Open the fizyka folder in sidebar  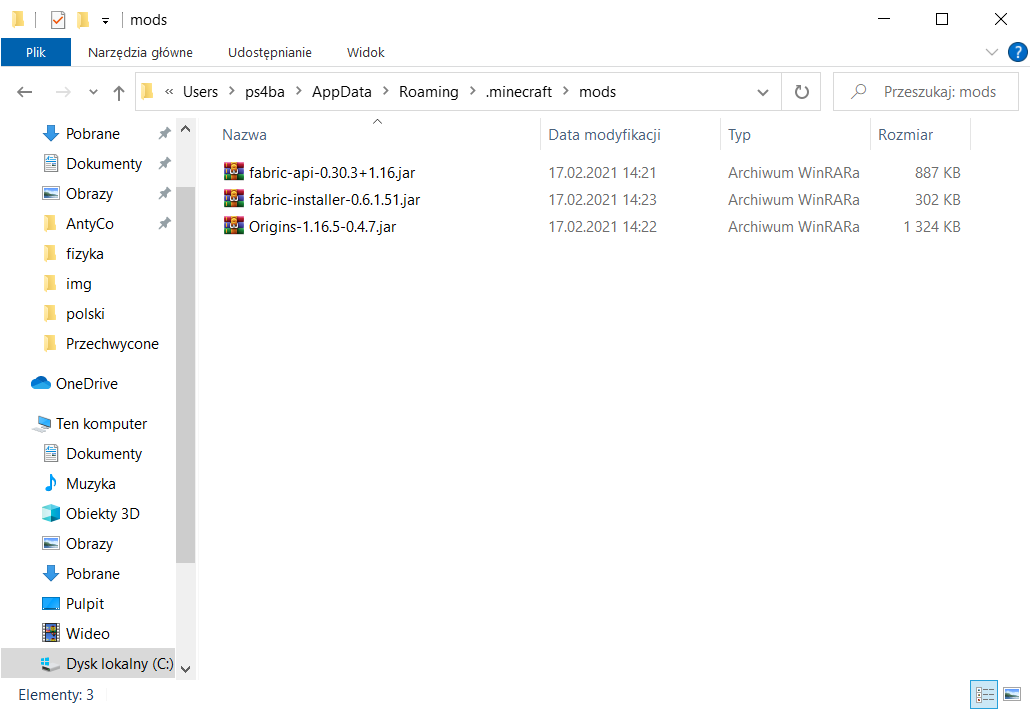[x=85, y=254]
